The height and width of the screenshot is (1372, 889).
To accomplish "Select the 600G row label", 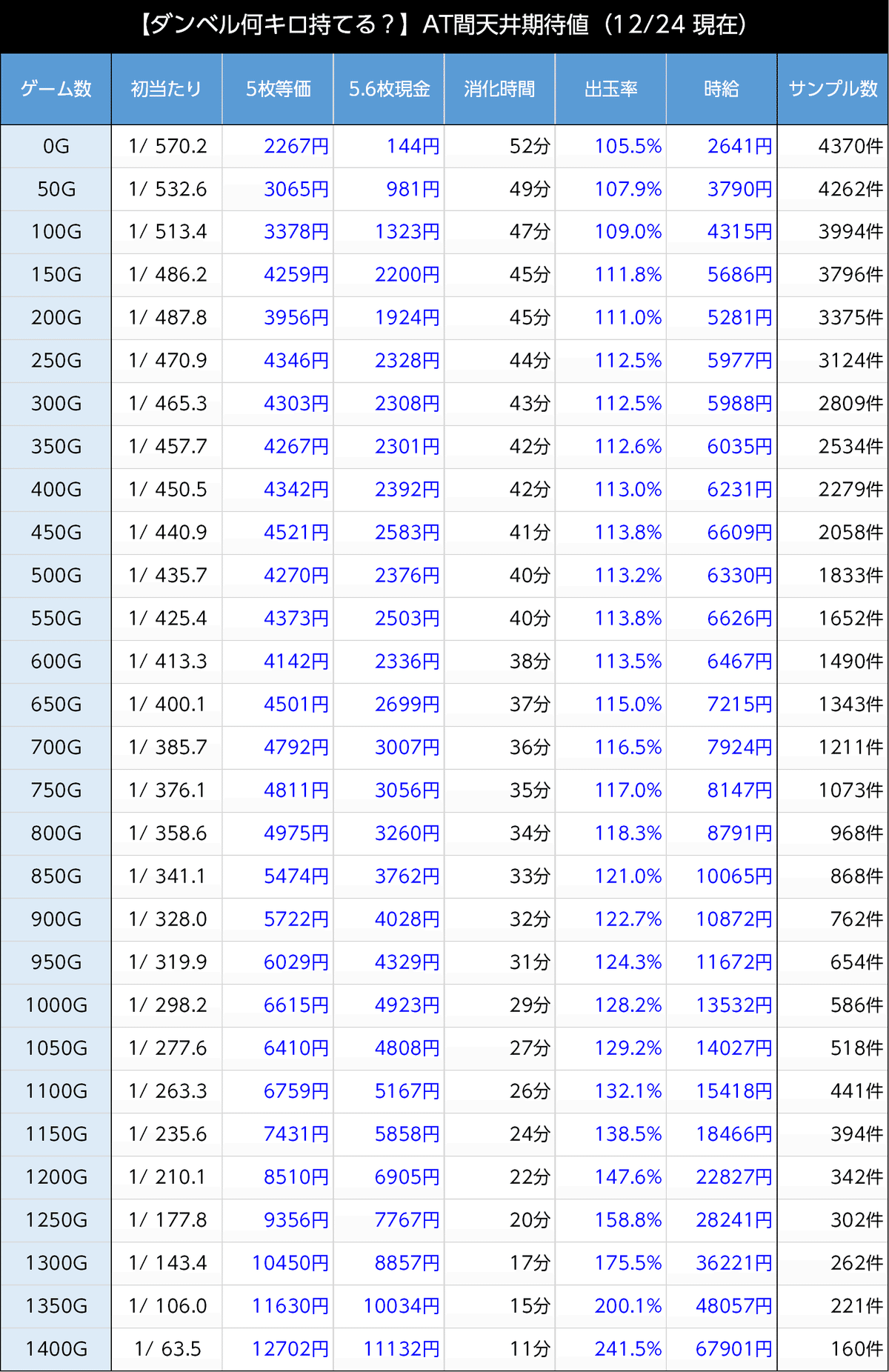I will (56, 662).
